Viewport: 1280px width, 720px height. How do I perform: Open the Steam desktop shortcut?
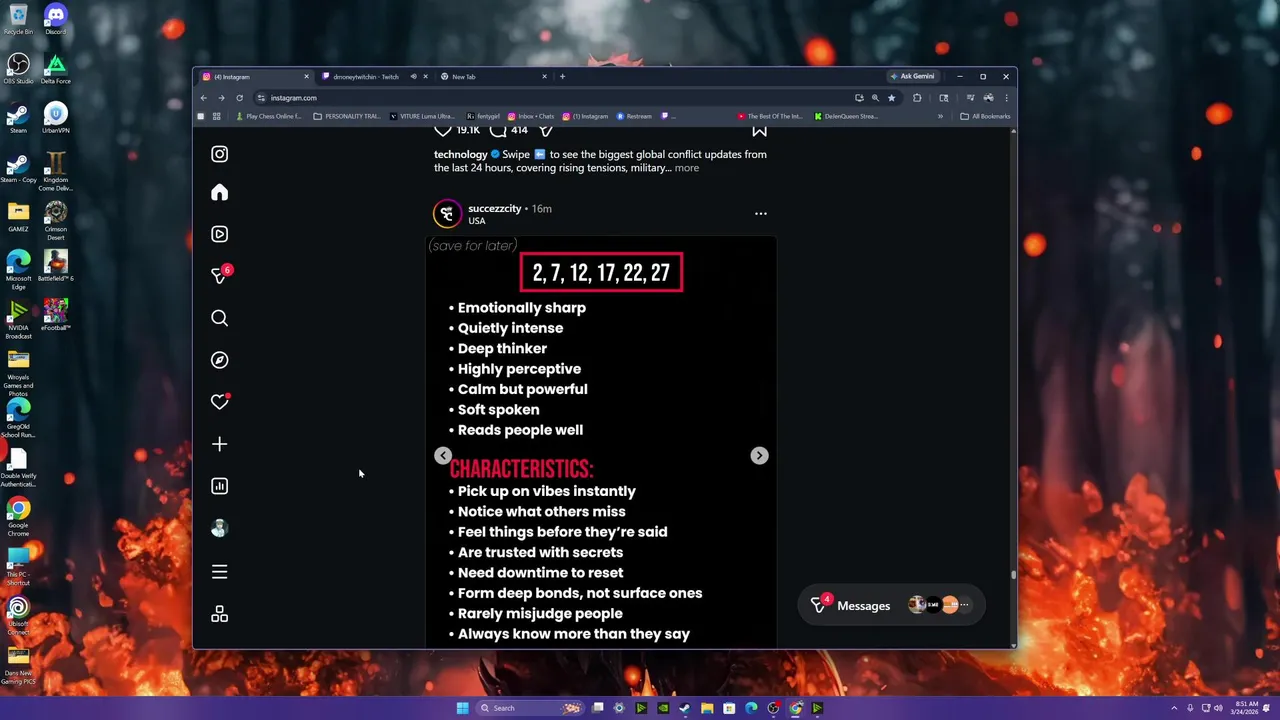pos(18,117)
